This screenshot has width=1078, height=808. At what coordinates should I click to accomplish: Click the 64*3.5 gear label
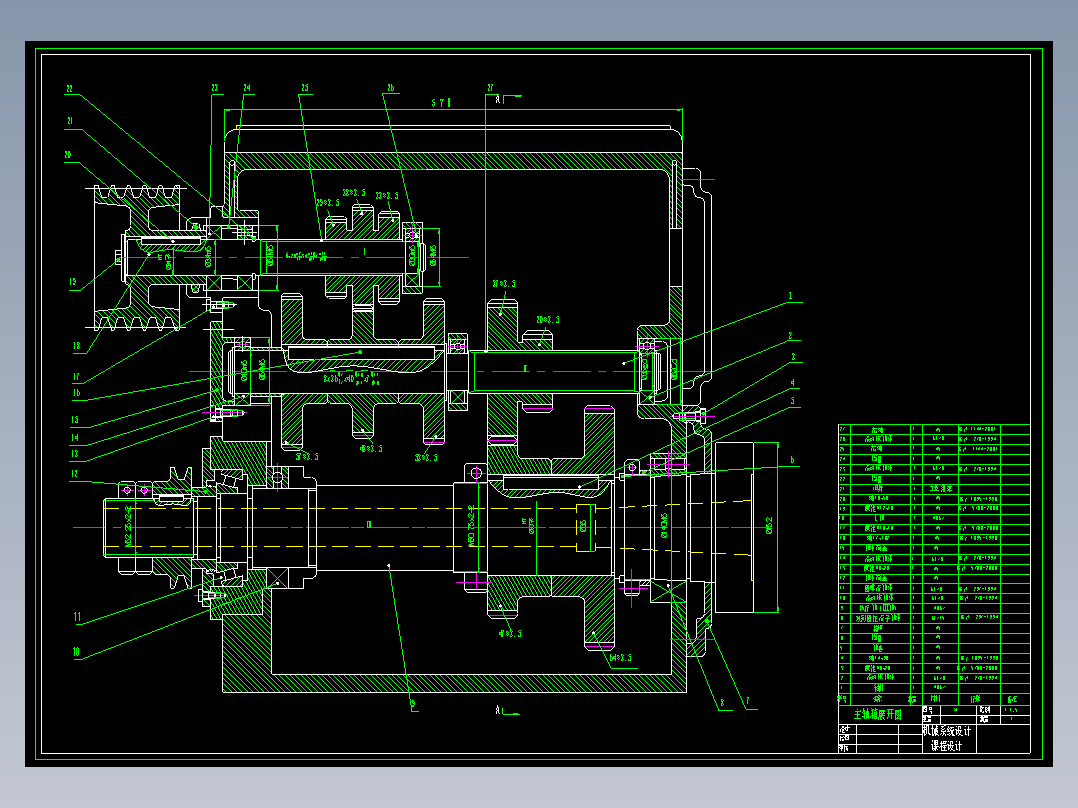click(619, 658)
